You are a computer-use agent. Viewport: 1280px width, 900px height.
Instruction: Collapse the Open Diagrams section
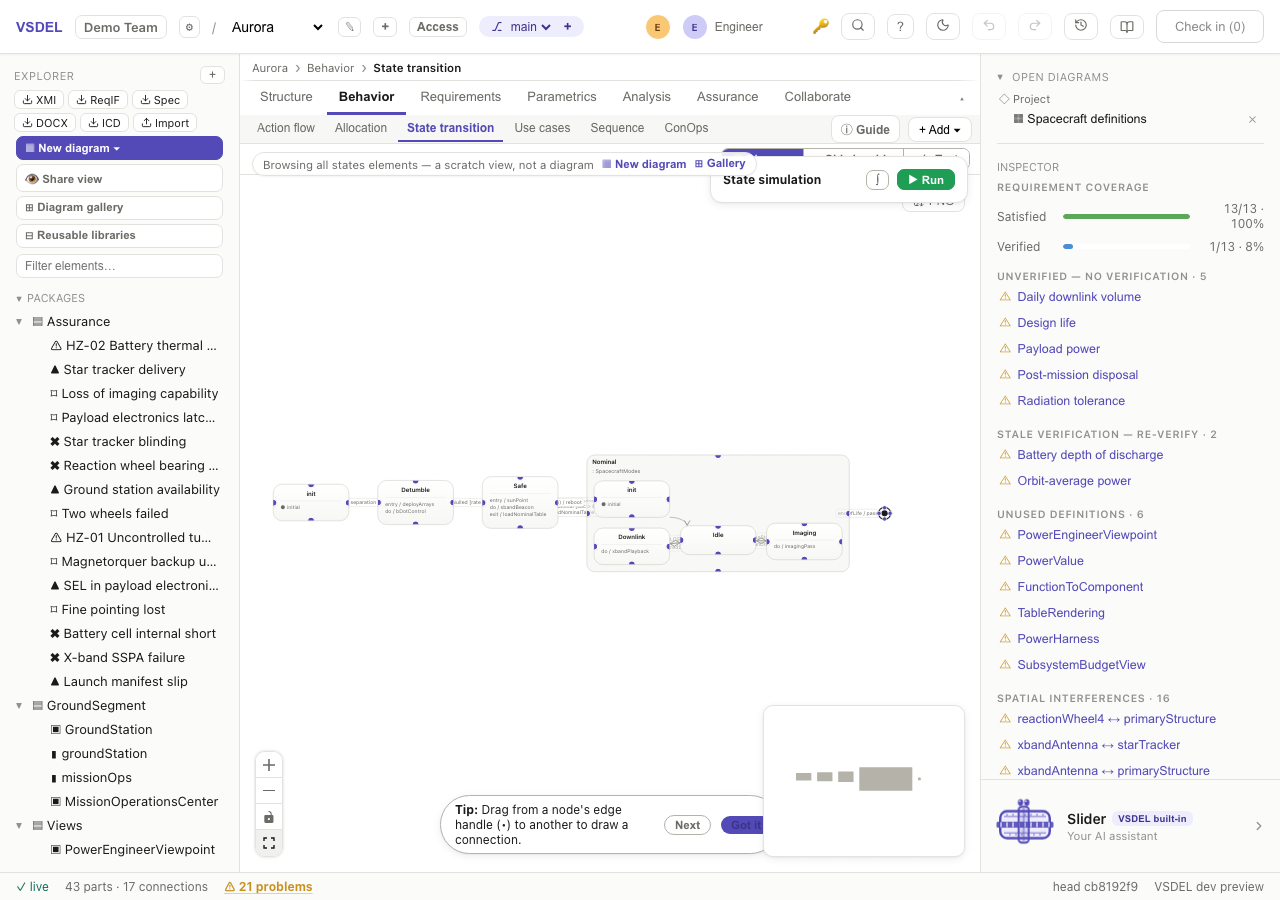1000,77
